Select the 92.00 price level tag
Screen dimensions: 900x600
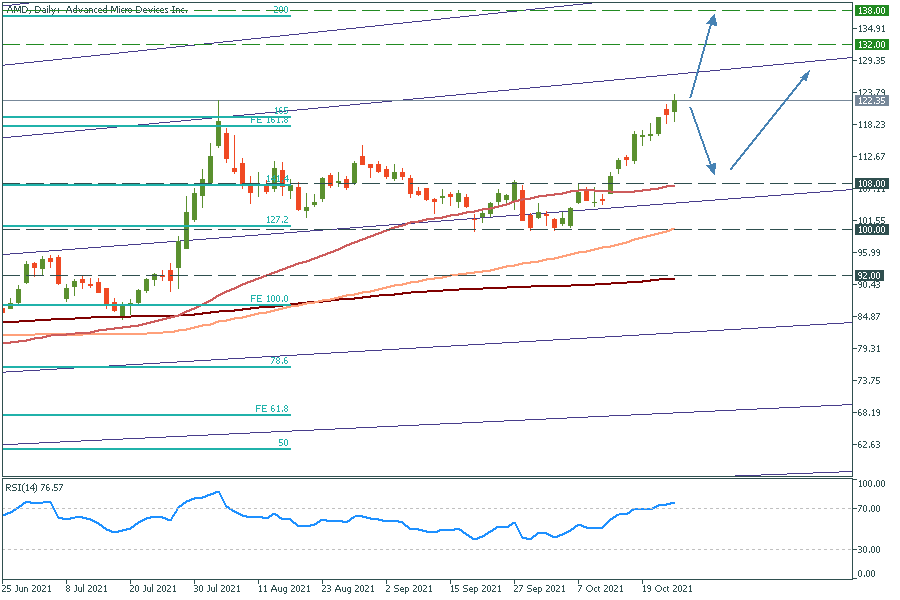pyautogui.click(x=871, y=275)
